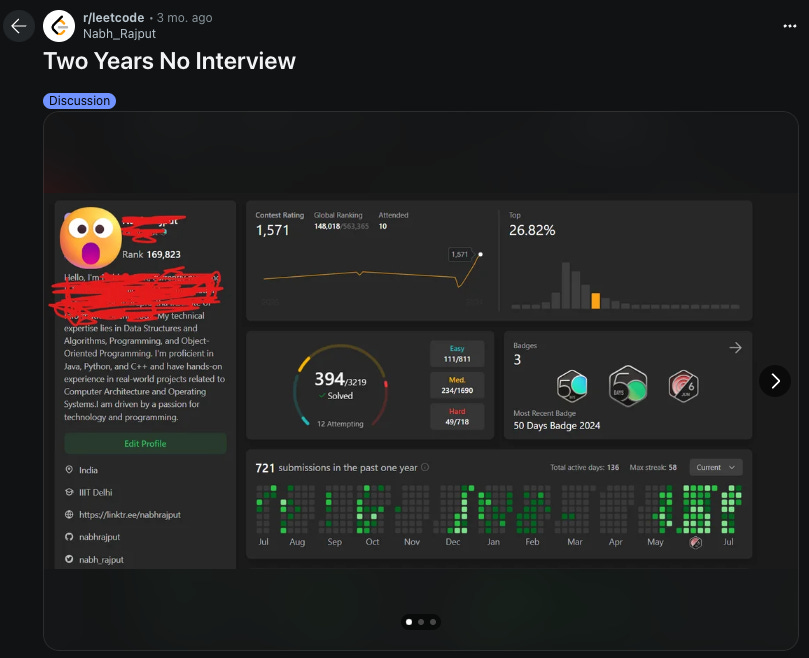Screen dimensions: 809x658
Task: Open the nabh_rajput social link
Action: pyautogui.click(x=101, y=559)
